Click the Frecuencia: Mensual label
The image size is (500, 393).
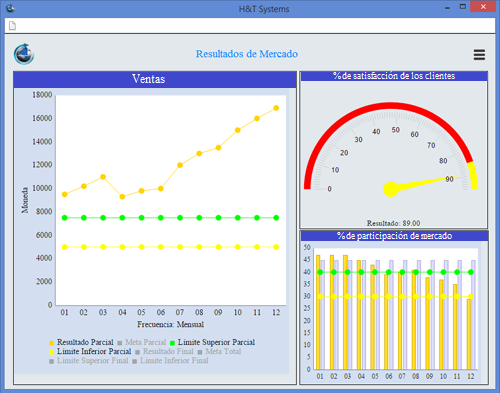coord(170,324)
